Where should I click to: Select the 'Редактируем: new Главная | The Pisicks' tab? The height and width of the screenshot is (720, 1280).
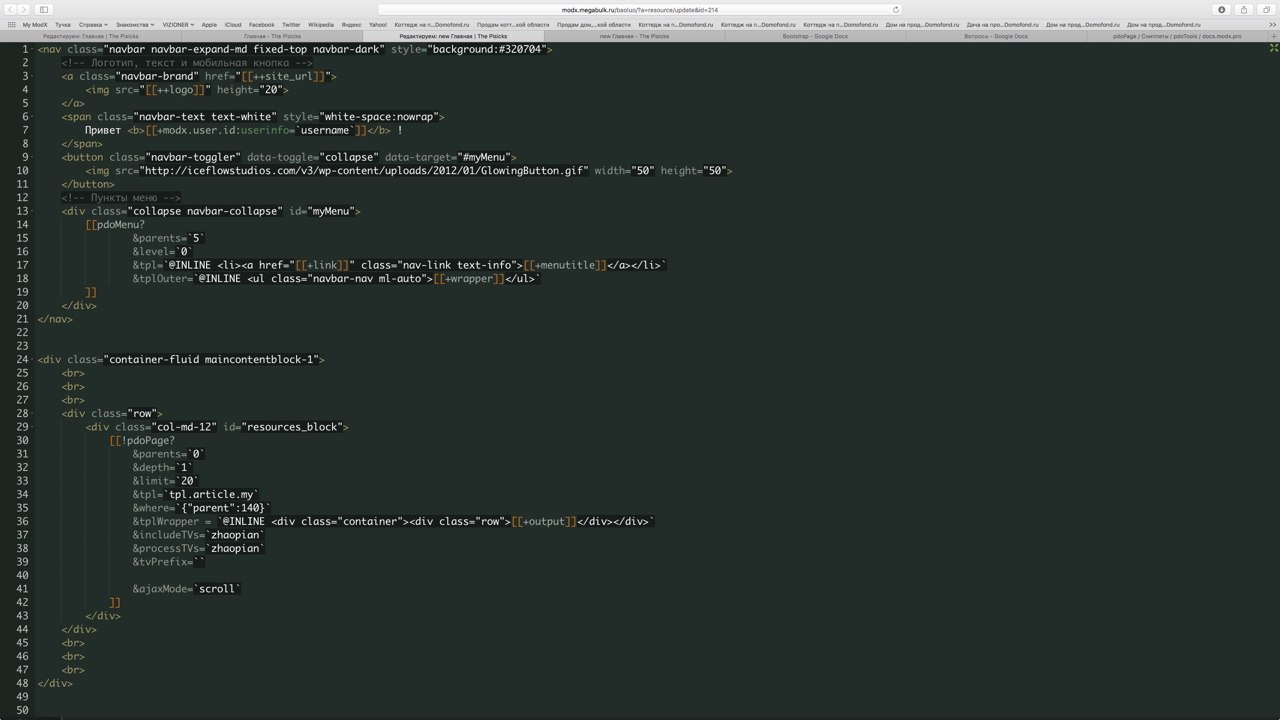453,36
